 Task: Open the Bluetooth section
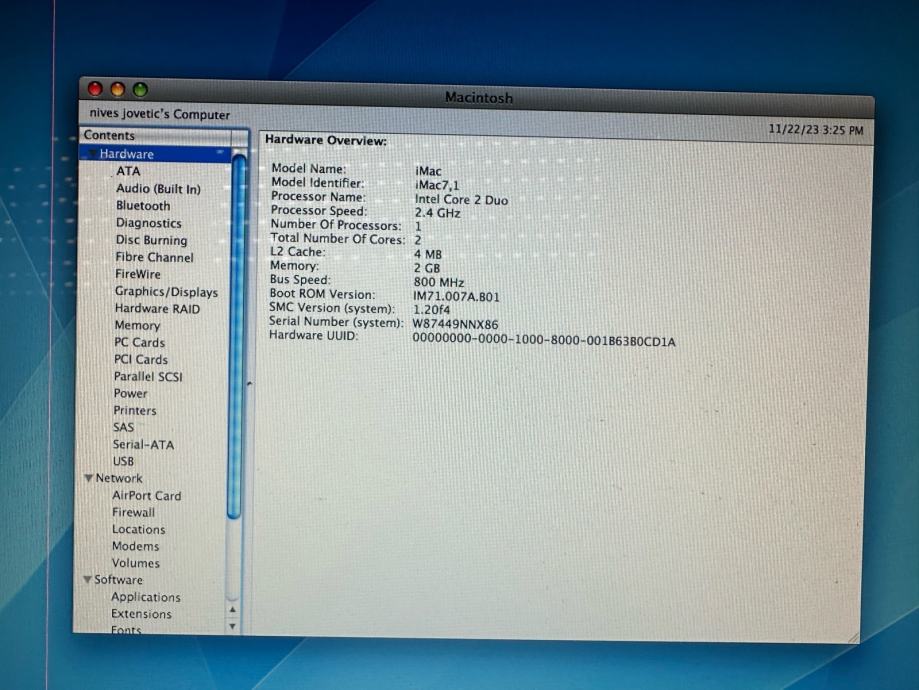pyautogui.click(x=143, y=206)
